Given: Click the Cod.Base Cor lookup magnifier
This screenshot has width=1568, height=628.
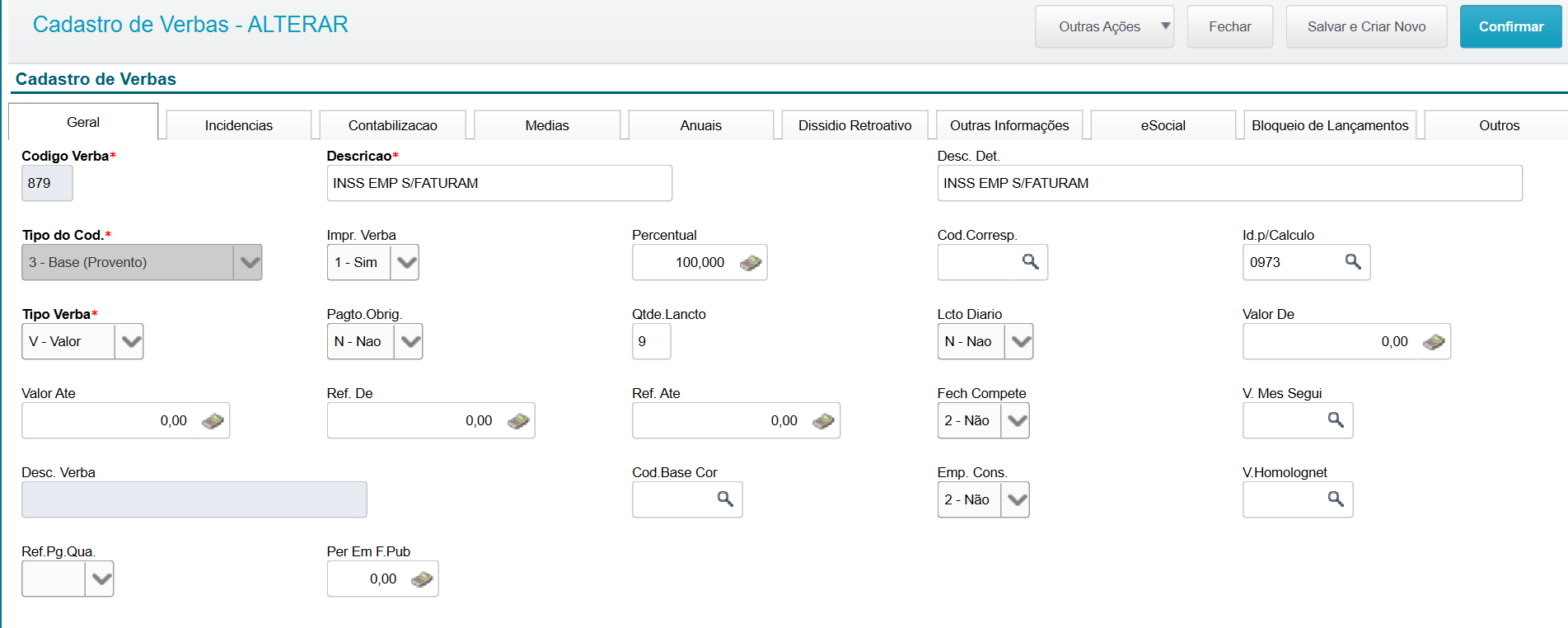Looking at the screenshot, I should click(724, 499).
